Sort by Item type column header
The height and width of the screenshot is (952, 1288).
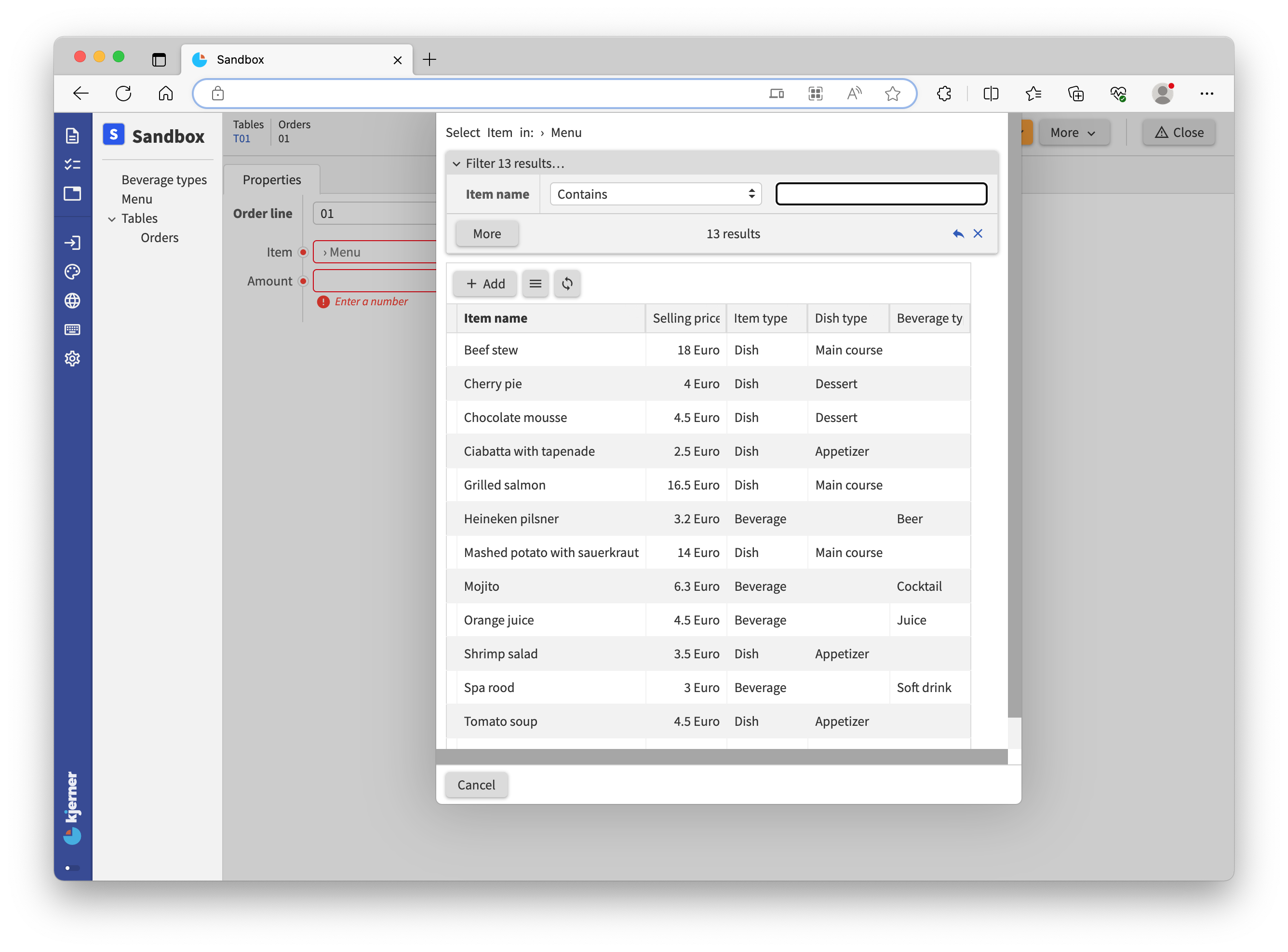(x=767, y=318)
